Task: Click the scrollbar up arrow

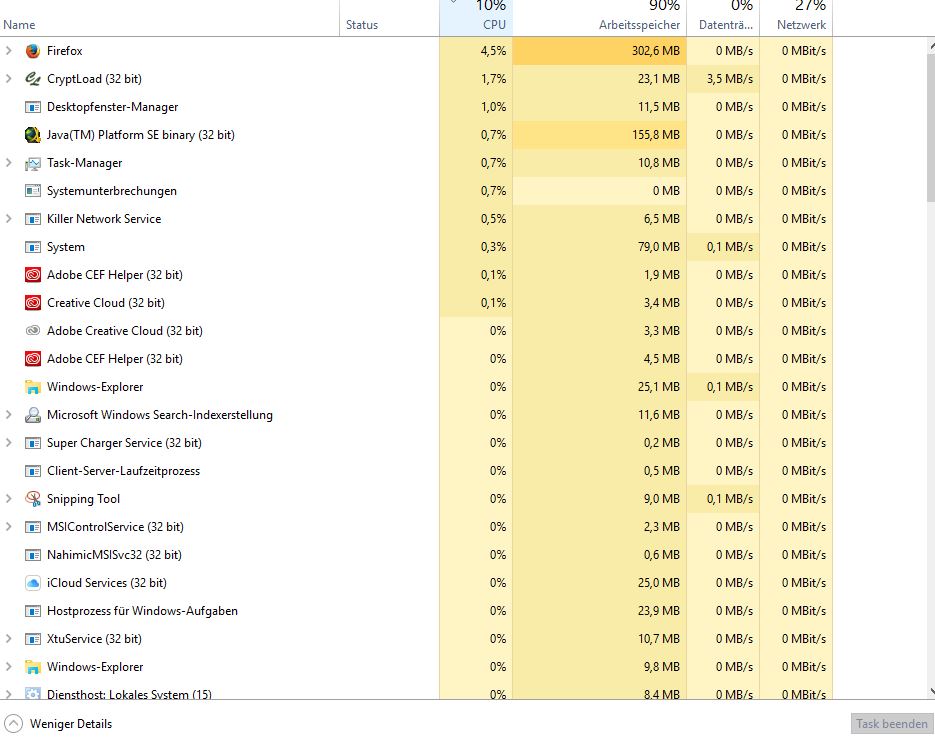Action: [931, 45]
